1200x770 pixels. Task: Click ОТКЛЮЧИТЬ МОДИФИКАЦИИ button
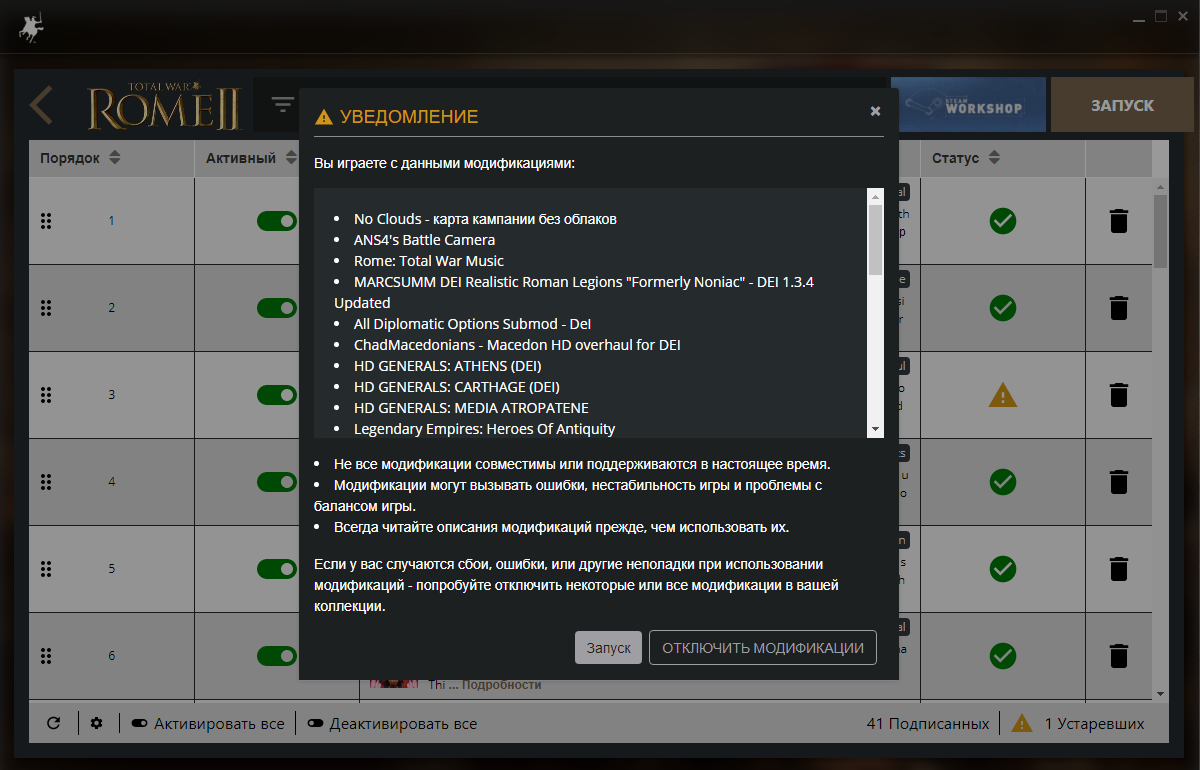pos(763,648)
